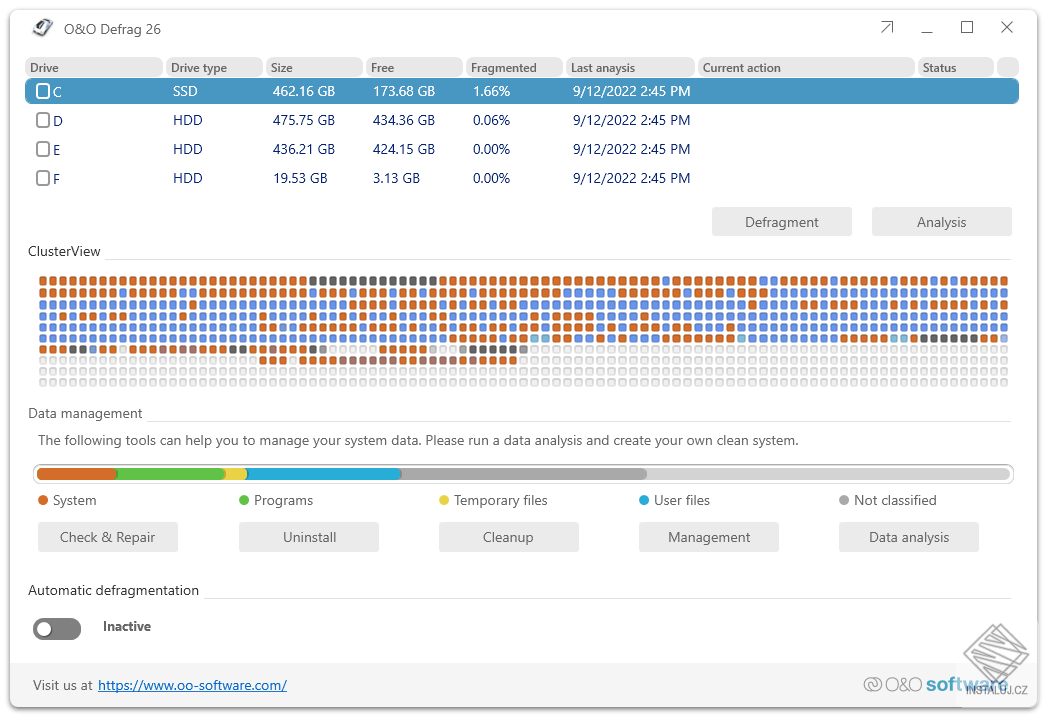Select the 424.15 GB free space cell
The image size is (1047, 717).
tap(404, 149)
